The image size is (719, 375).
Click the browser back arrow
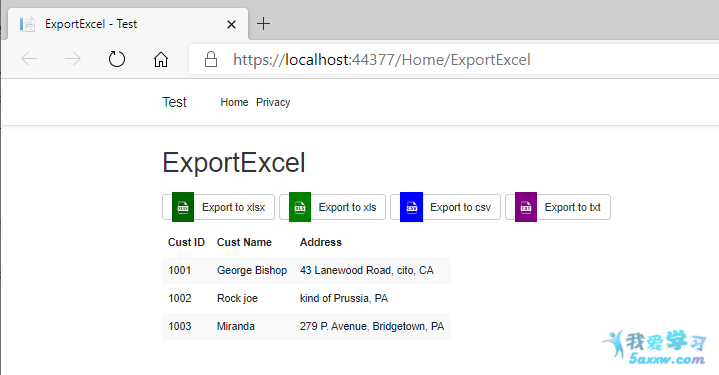click(29, 59)
